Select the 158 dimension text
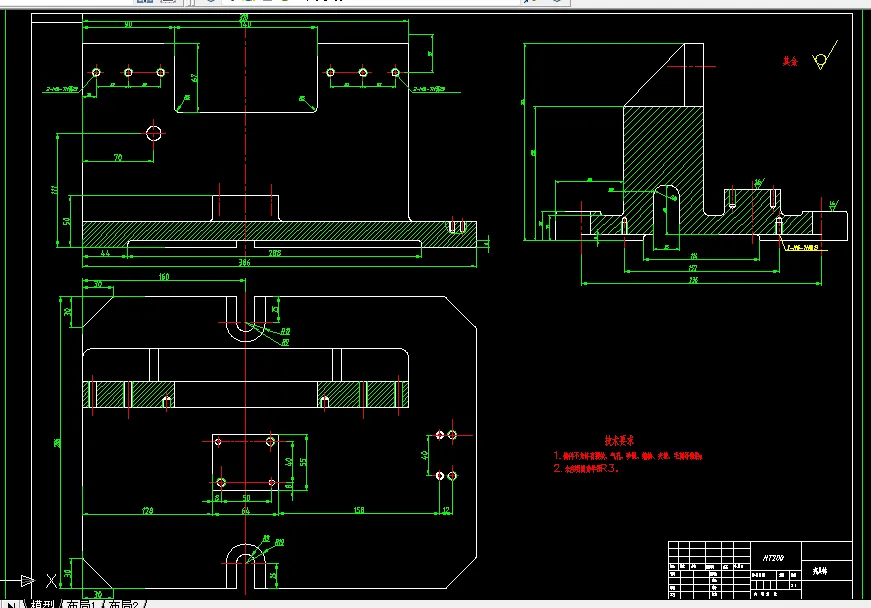Viewport: 871px width, 608px height. [359, 510]
